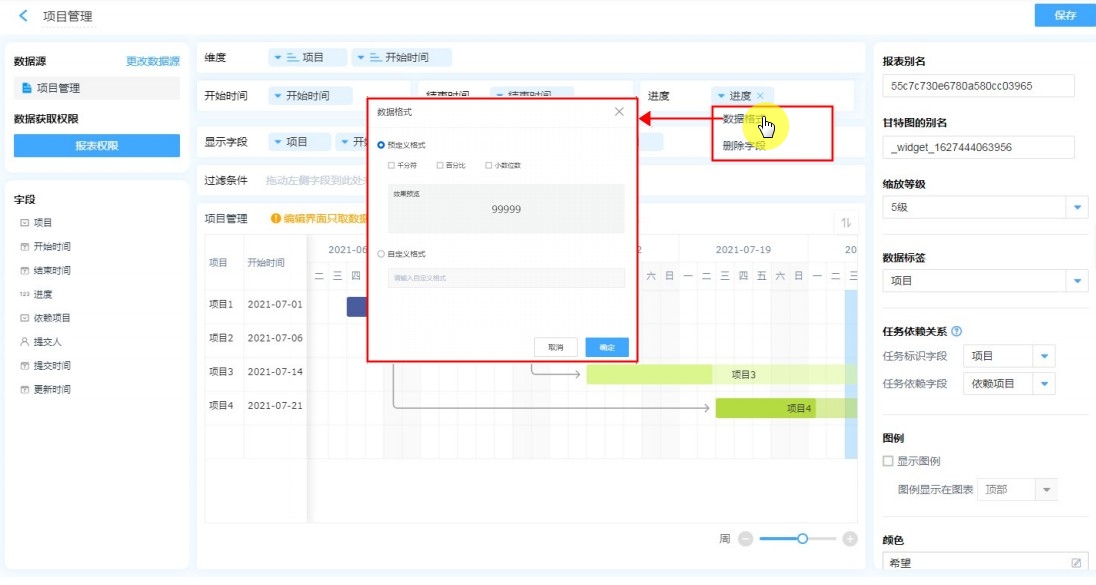Click the back arrow beside 项目管理
1096x585 pixels.
(23, 16)
